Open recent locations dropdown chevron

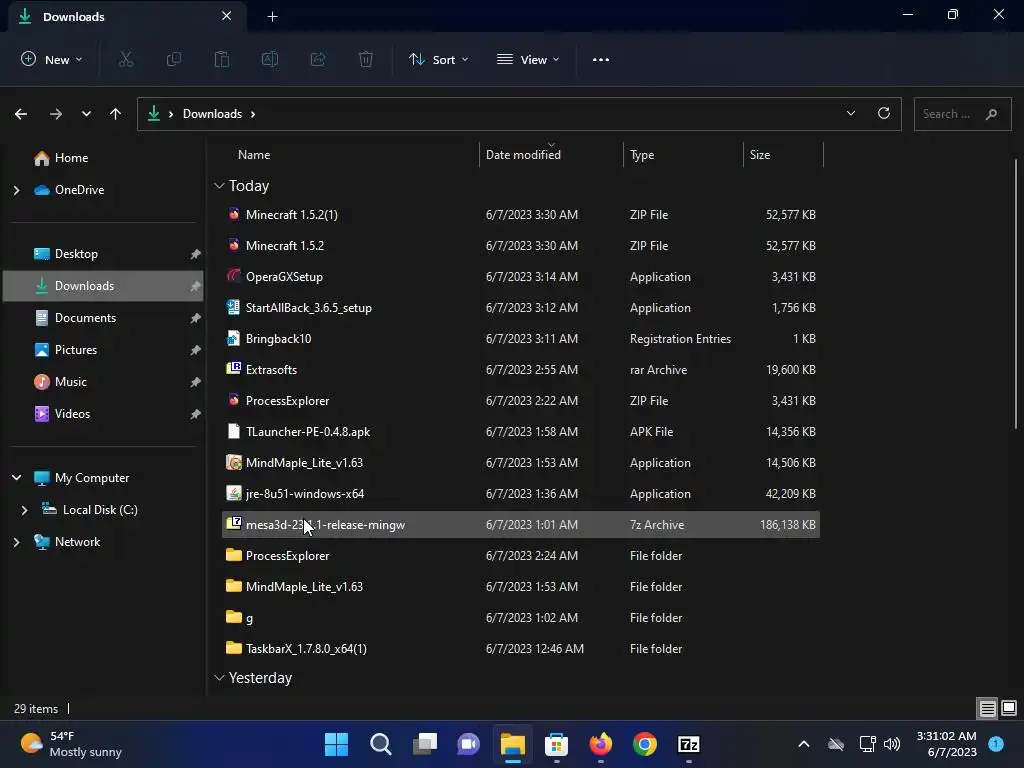point(86,114)
